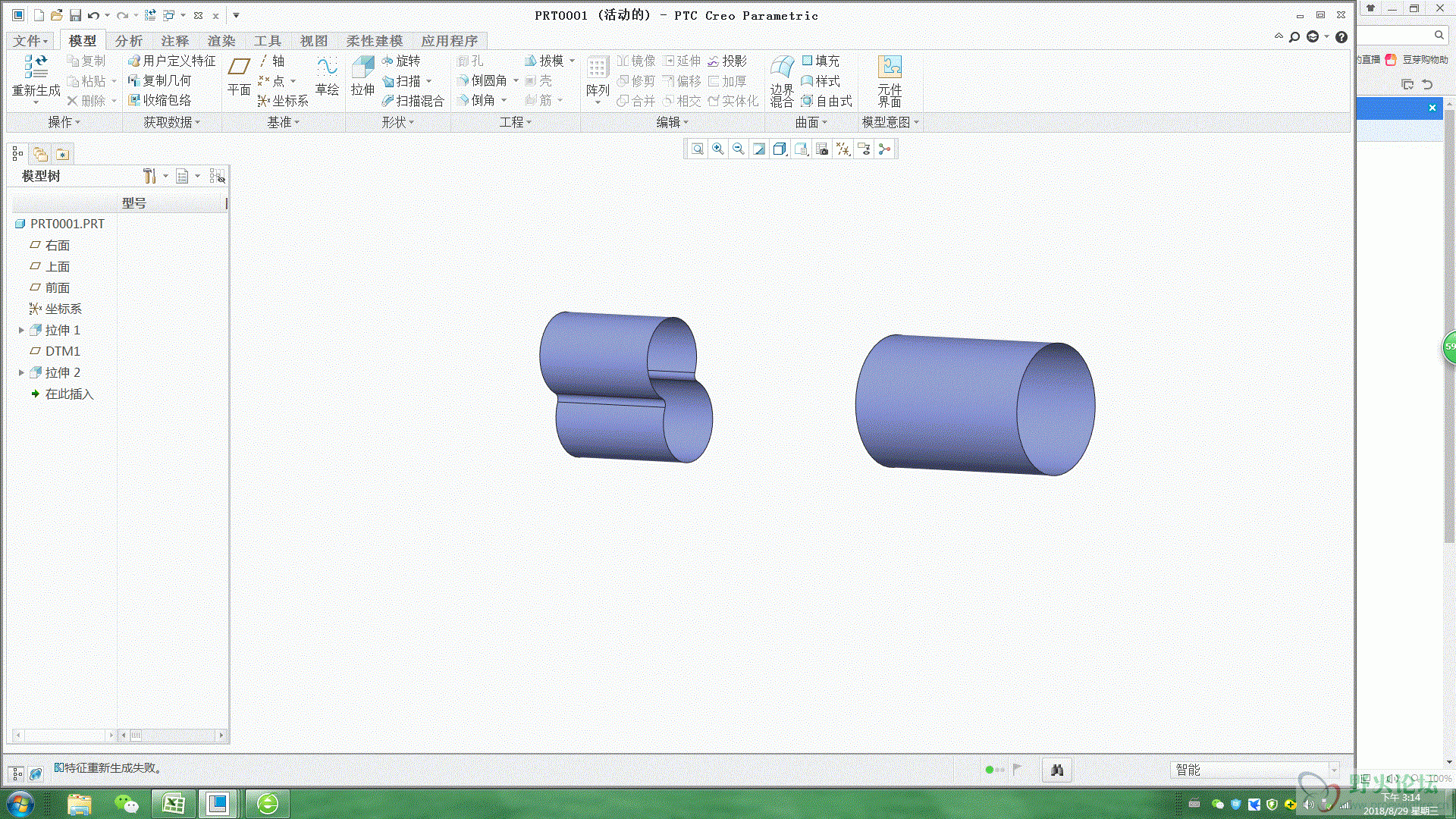Click the saved views camera icon

(x=822, y=149)
